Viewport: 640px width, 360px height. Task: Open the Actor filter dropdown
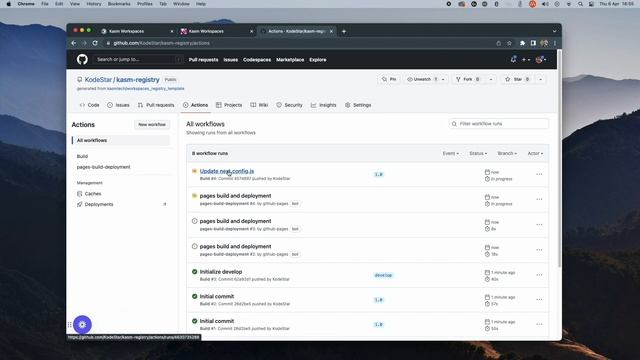click(x=535, y=153)
